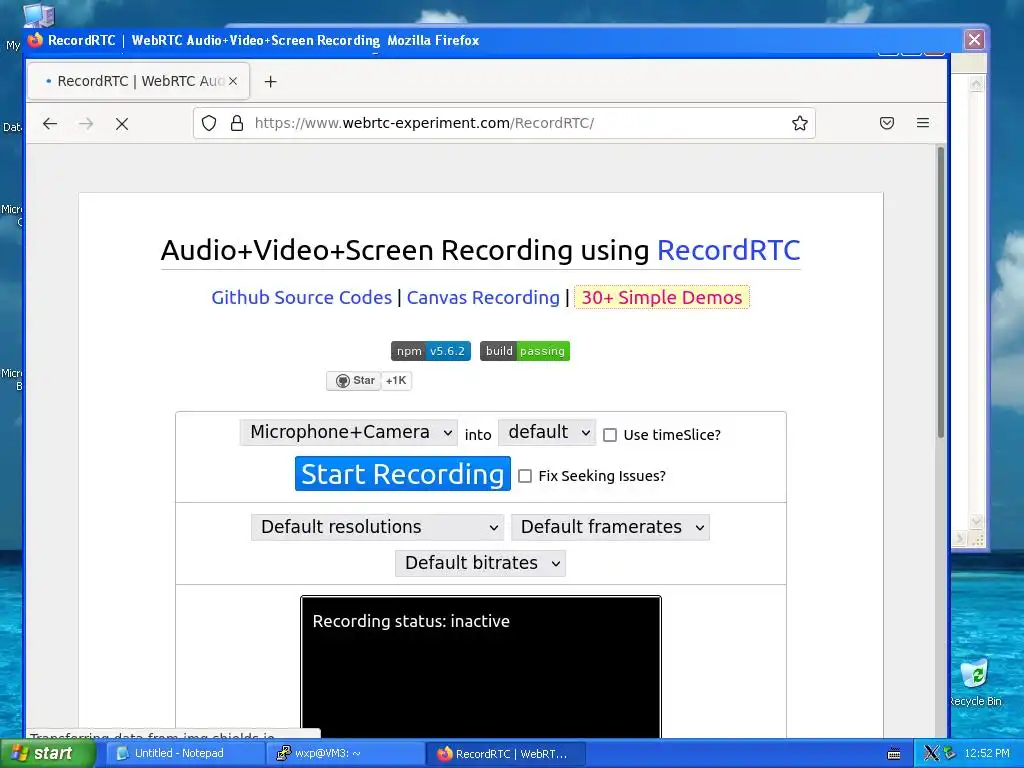Open Firefox hamburger menu

coord(923,123)
